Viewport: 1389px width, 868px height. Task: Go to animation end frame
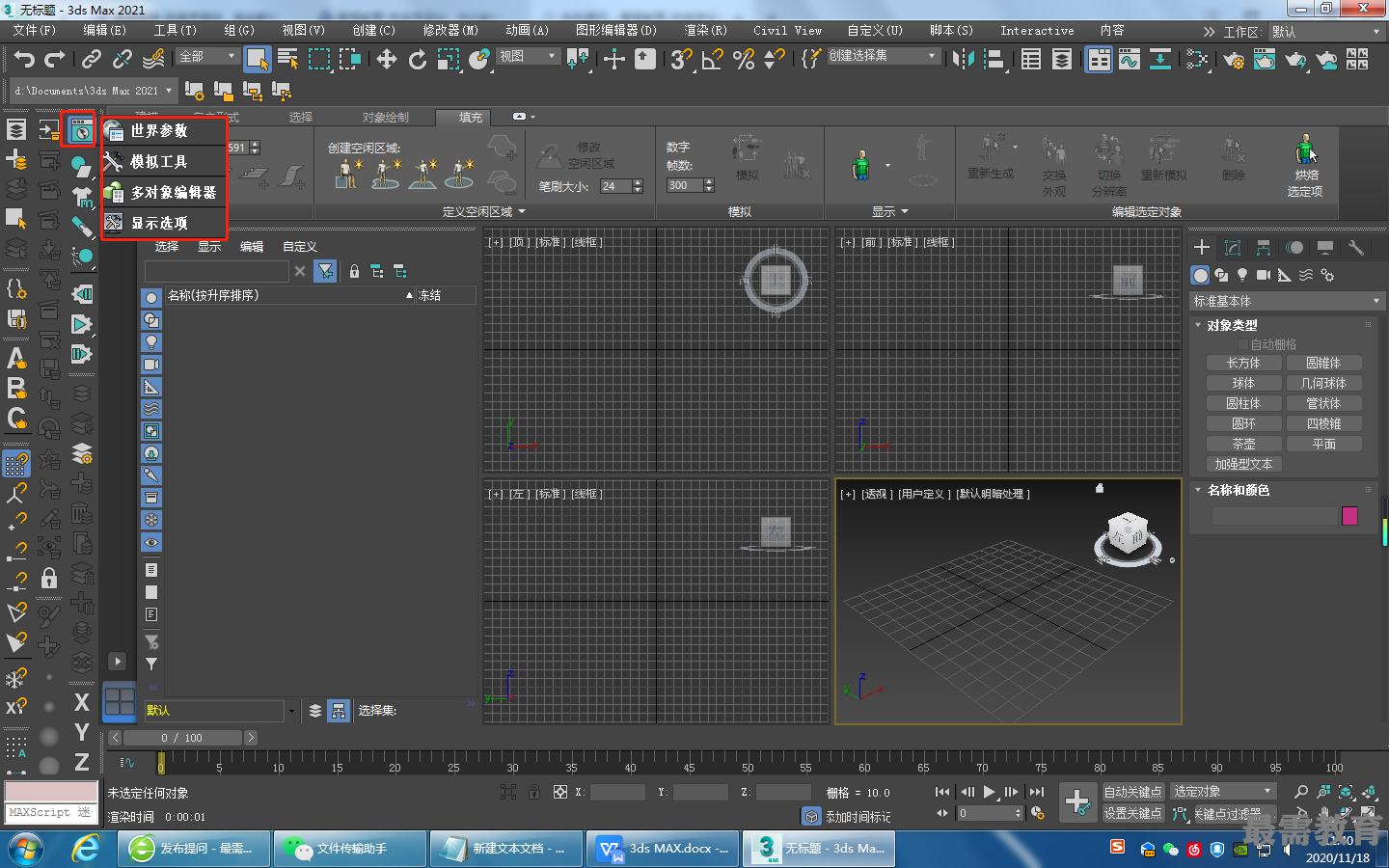coord(1037,792)
